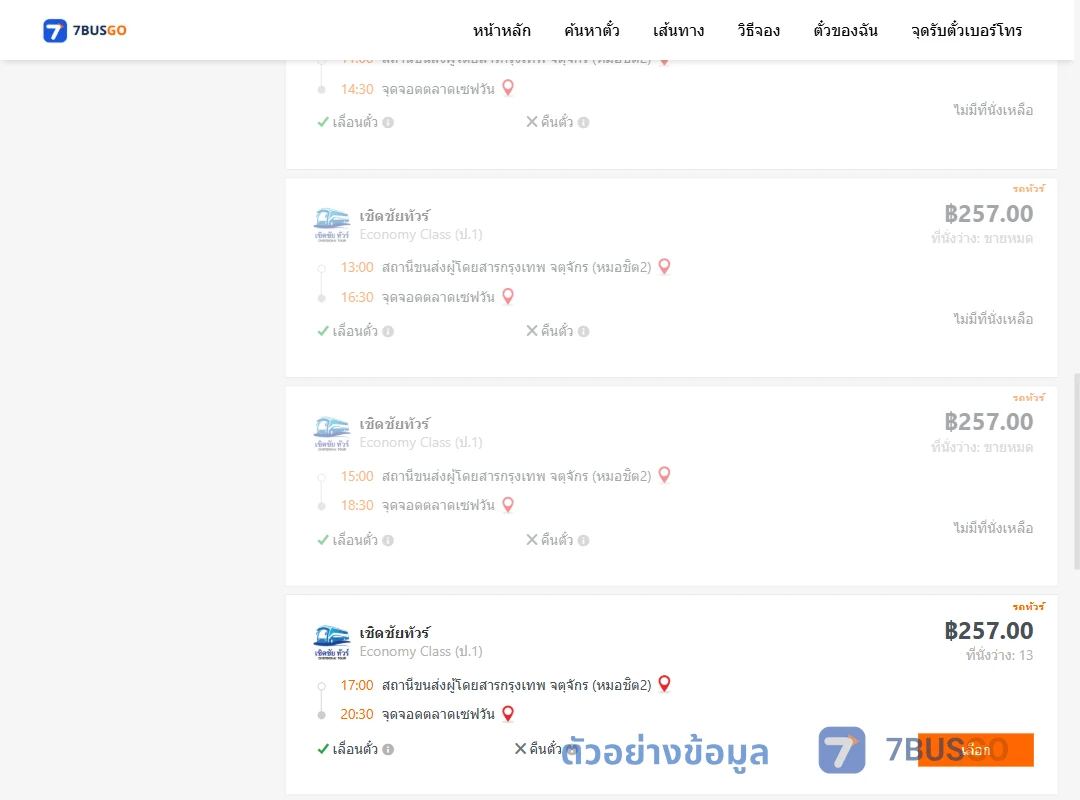Open the วิธีจอง menu item

[x=758, y=30]
